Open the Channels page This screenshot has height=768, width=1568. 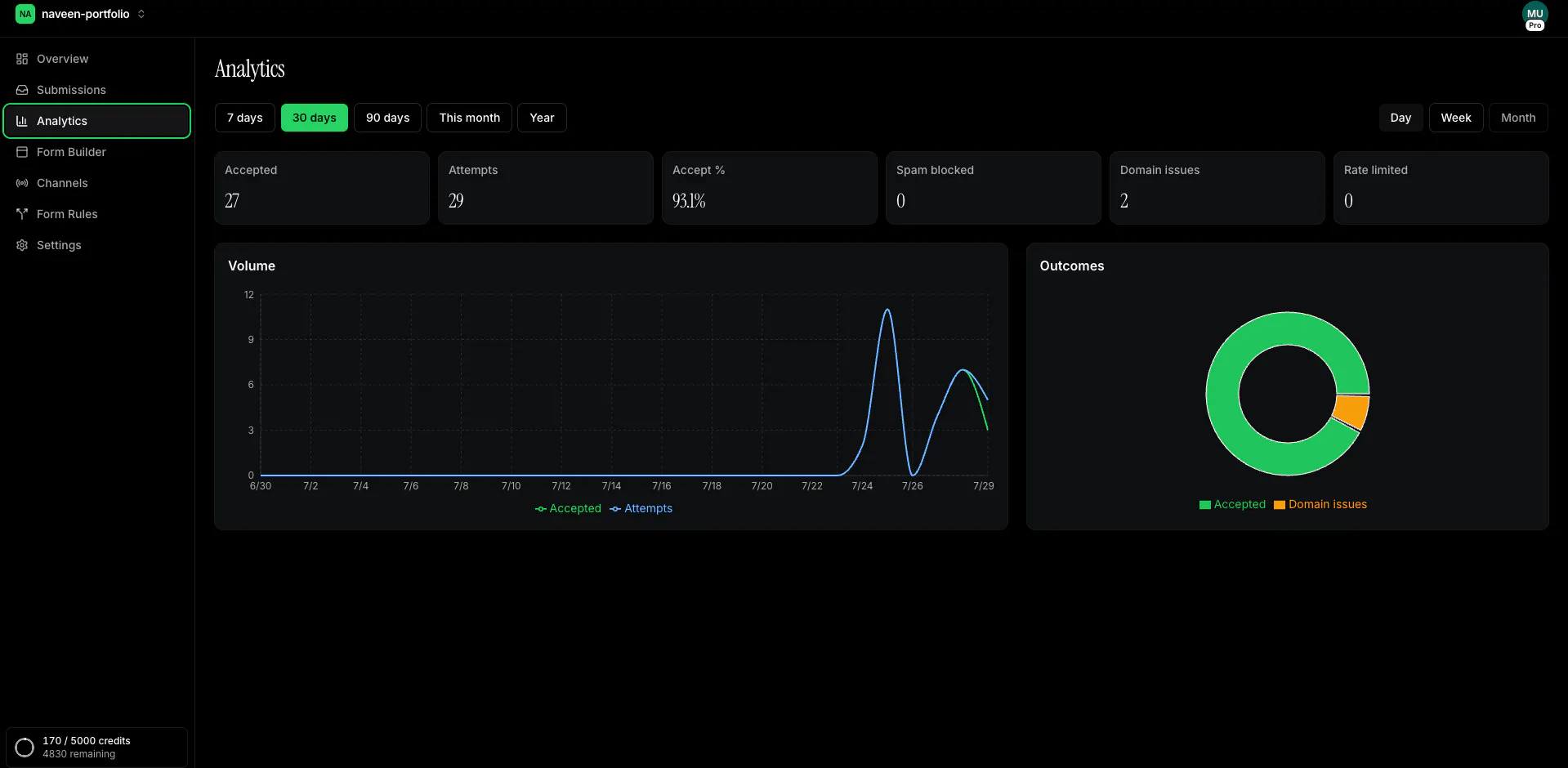pyautogui.click(x=97, y=183)
